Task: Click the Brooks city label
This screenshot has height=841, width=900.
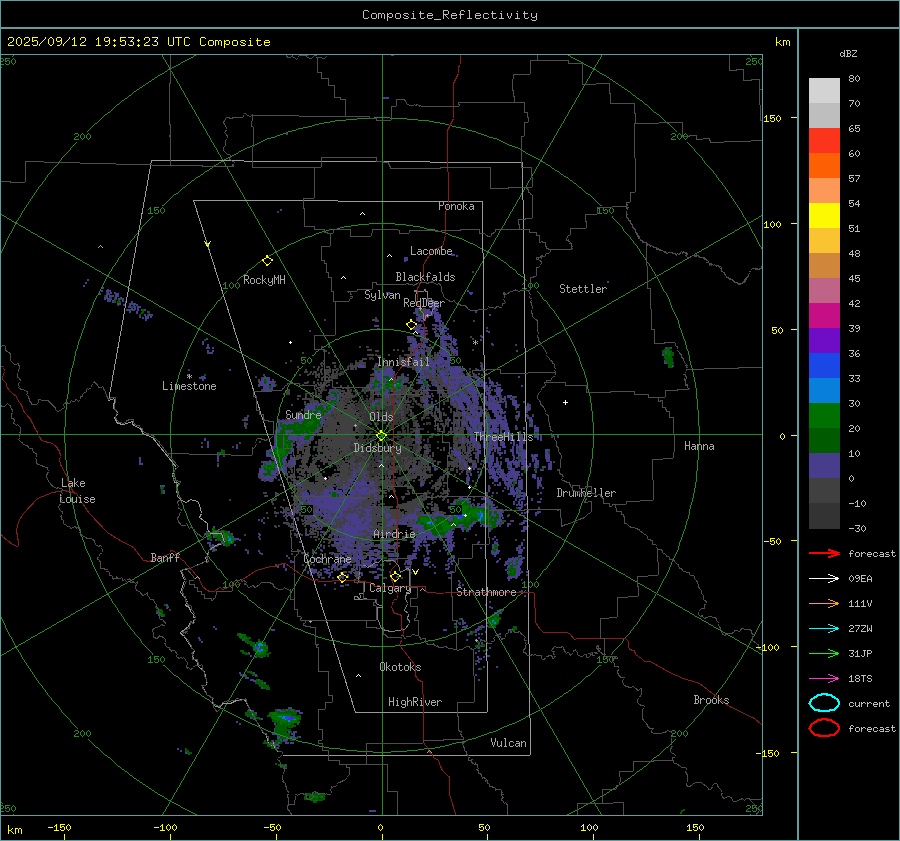Action: tap(711, 700)
